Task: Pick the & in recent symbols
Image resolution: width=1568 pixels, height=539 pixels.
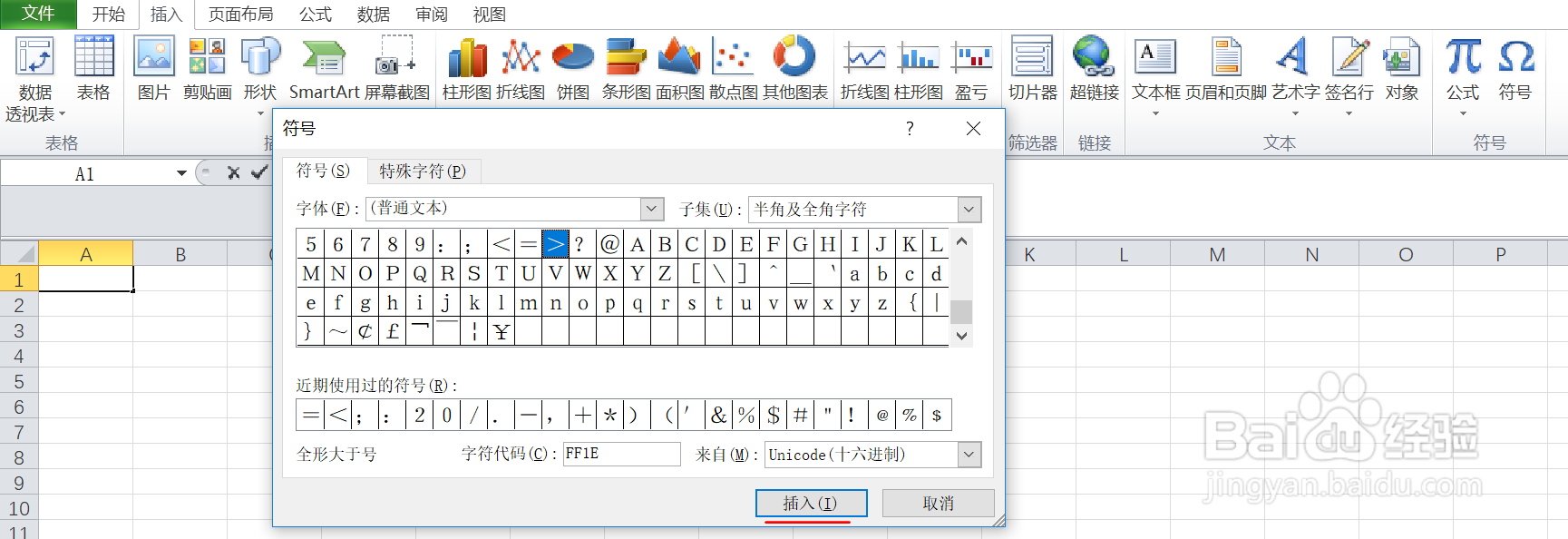Action: click(718, 416)
